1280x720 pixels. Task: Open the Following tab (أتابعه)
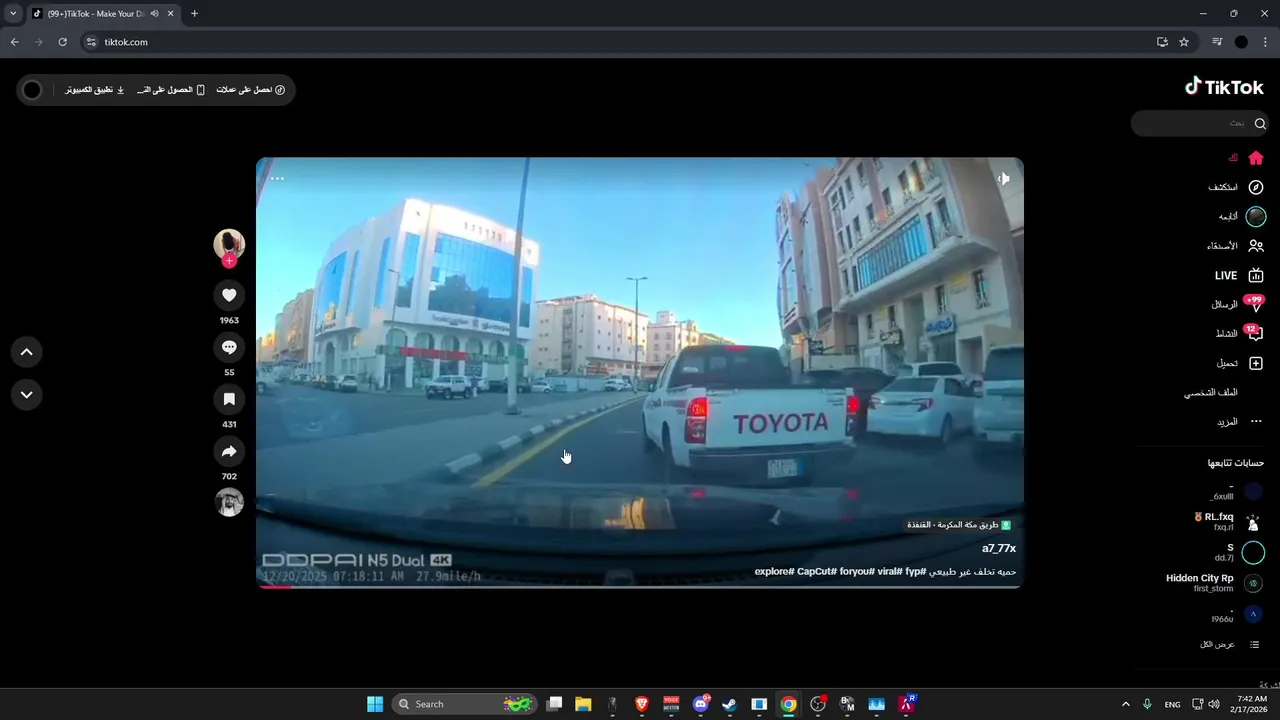[1242, 216]
